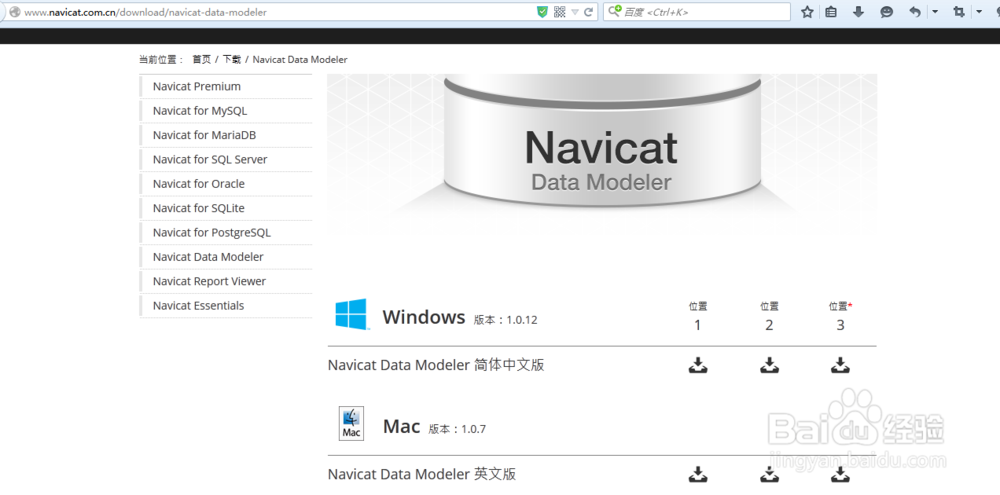
Task: Click the Windows logo icon
Action: click(351, 314)
